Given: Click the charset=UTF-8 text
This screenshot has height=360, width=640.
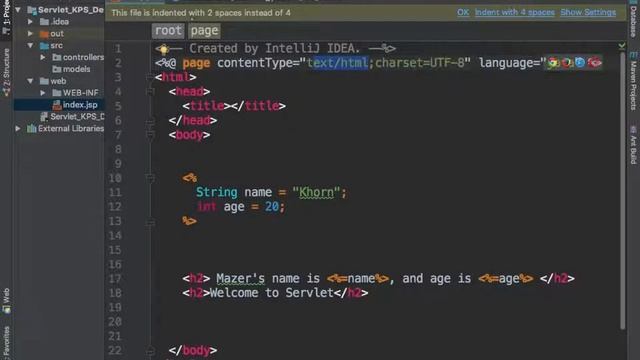Looking at the screenshot, I should click(419, 63).
